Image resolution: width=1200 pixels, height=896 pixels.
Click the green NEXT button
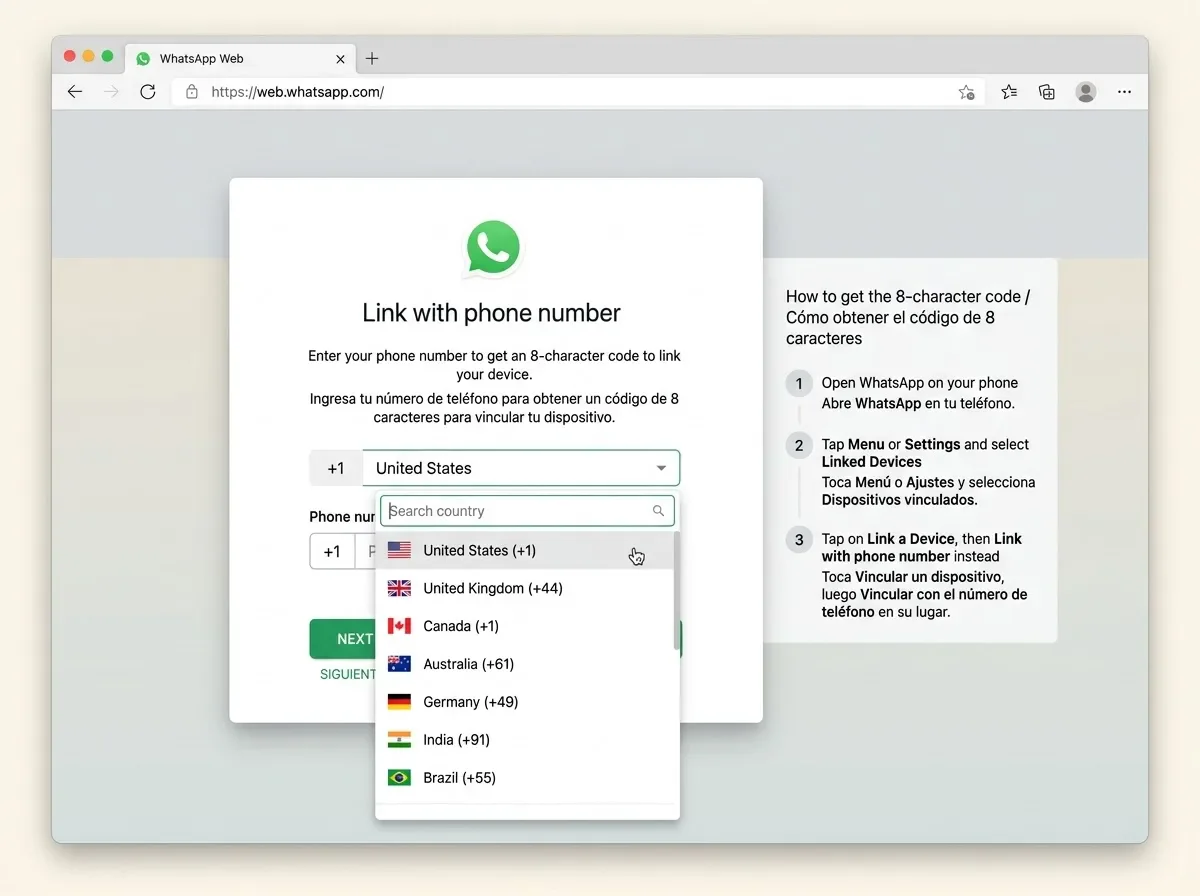coord(342,639)
